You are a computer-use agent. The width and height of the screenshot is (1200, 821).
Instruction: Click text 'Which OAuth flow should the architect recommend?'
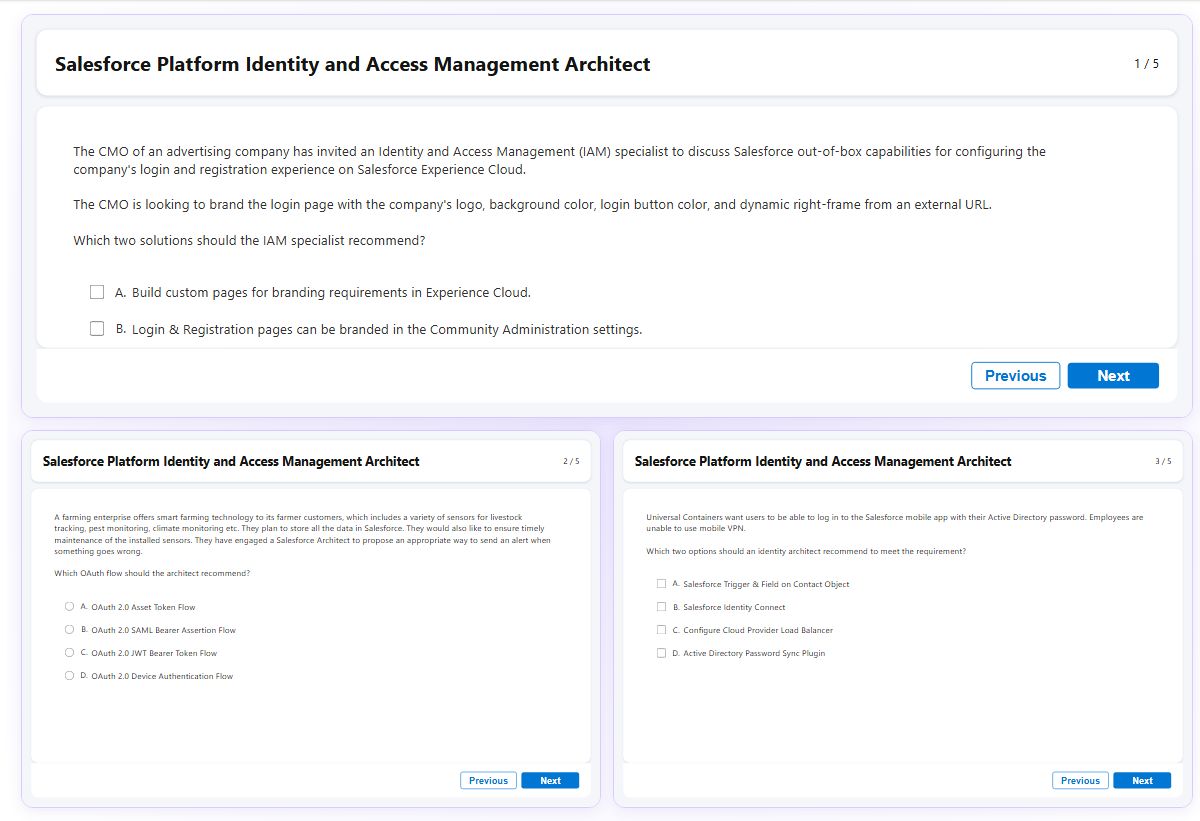coord(152,573)
